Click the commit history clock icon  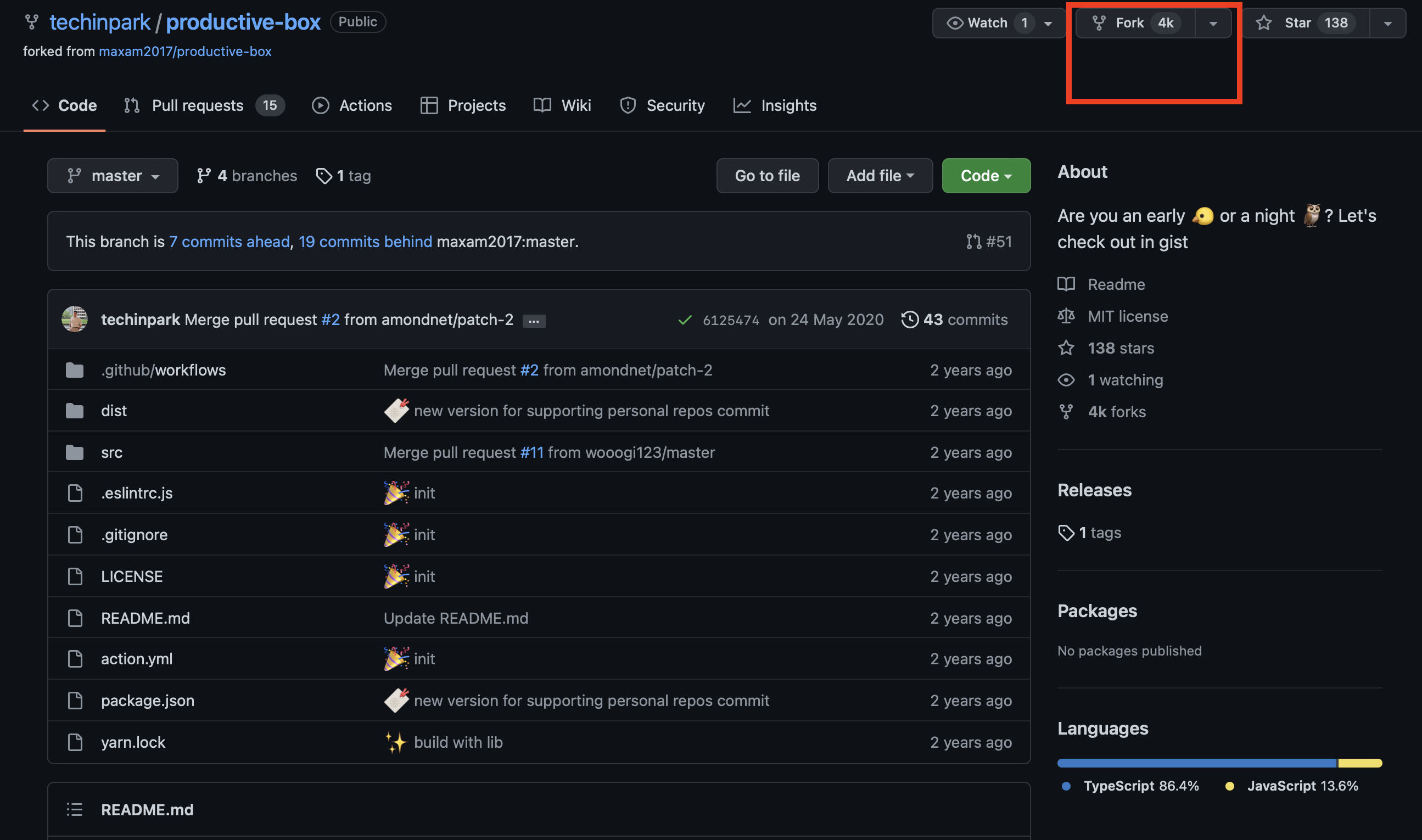pyautogui.click(x=909, y=319)
